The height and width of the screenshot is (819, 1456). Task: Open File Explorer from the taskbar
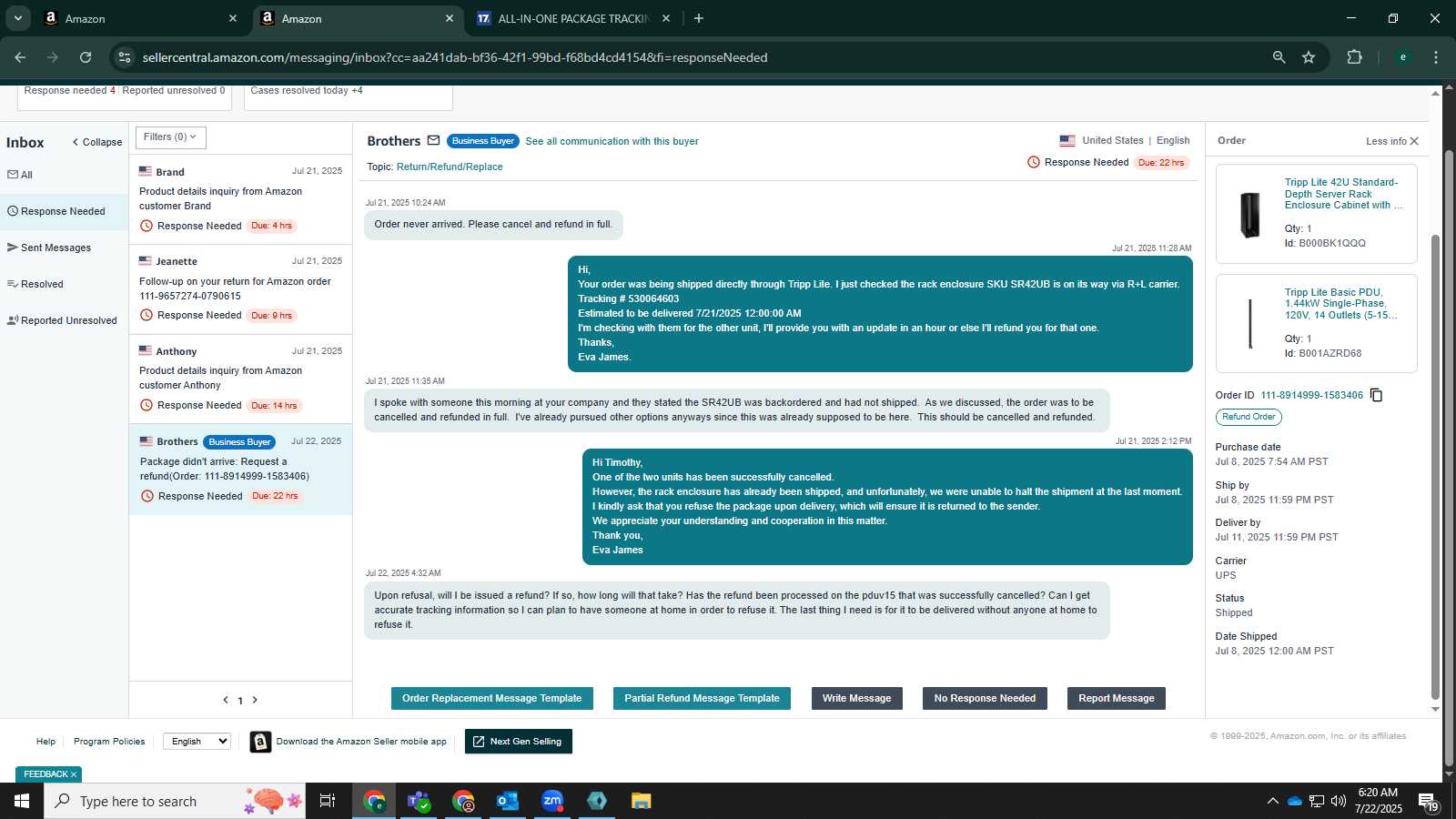(642, 801)
